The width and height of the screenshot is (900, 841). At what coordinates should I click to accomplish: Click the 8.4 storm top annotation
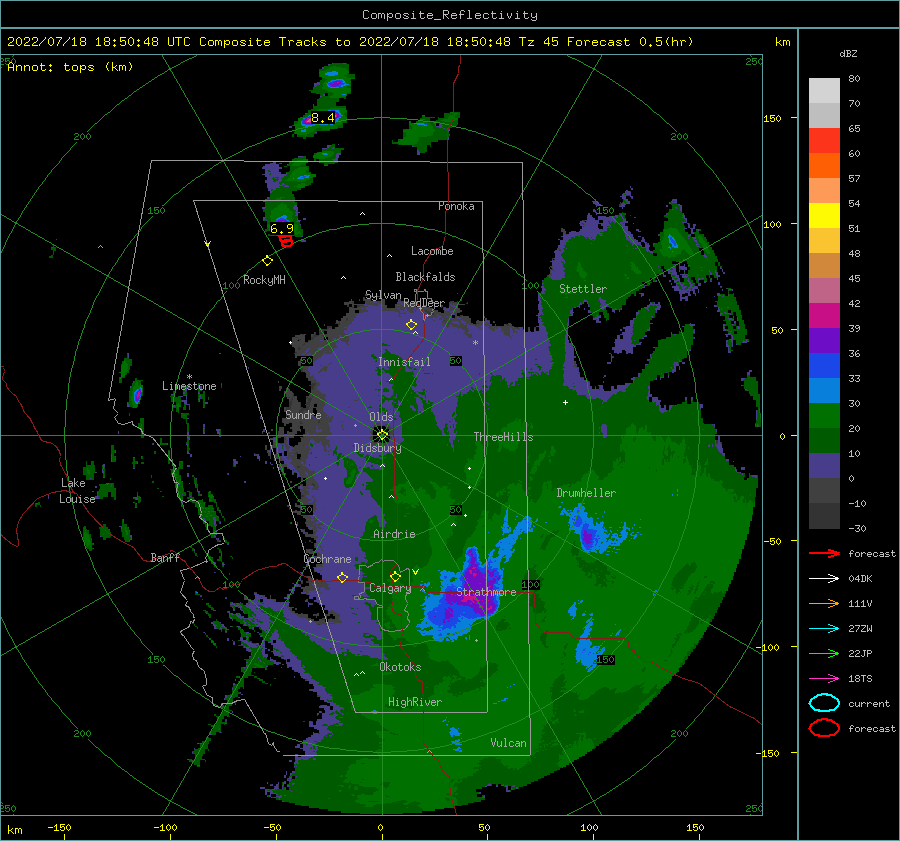[323, 118]
